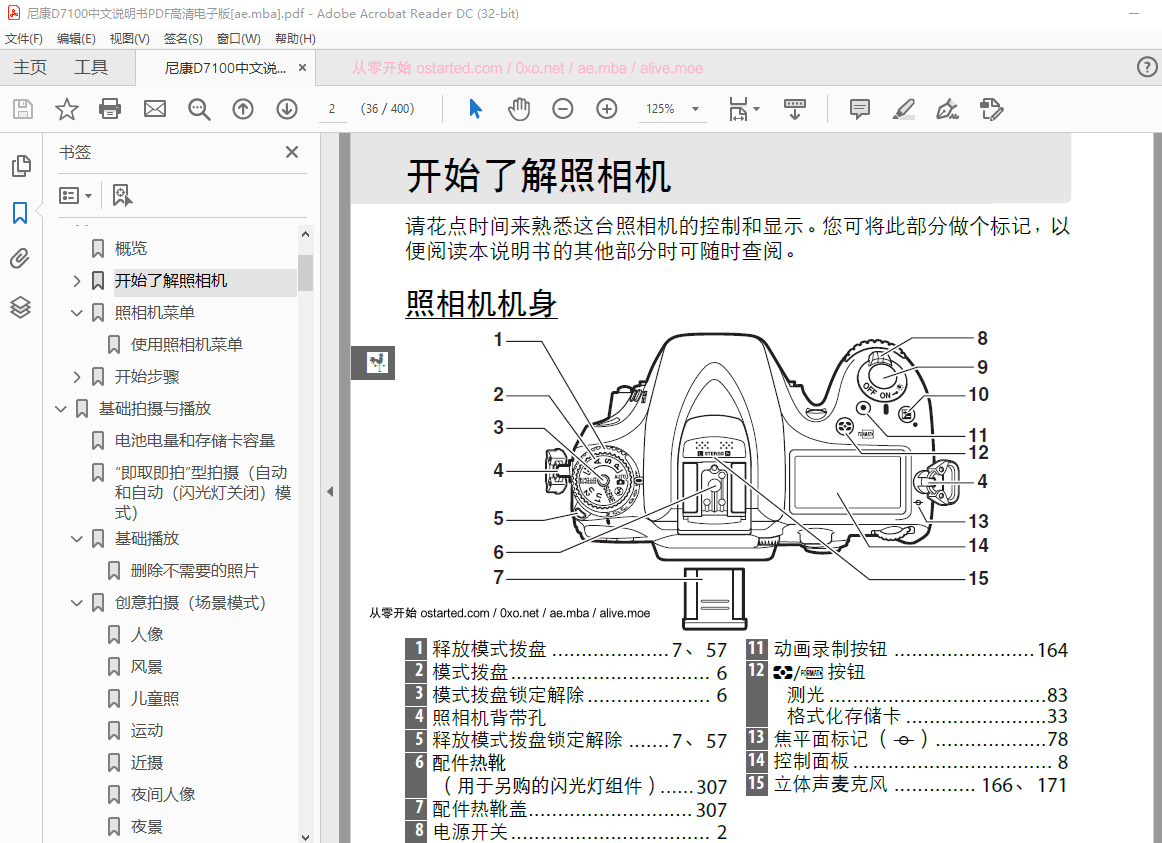This screenshot has width=1162, height=843.
Task: Select the 删除不需要的照片 bookmark
Action: click(x=194, y=570)
